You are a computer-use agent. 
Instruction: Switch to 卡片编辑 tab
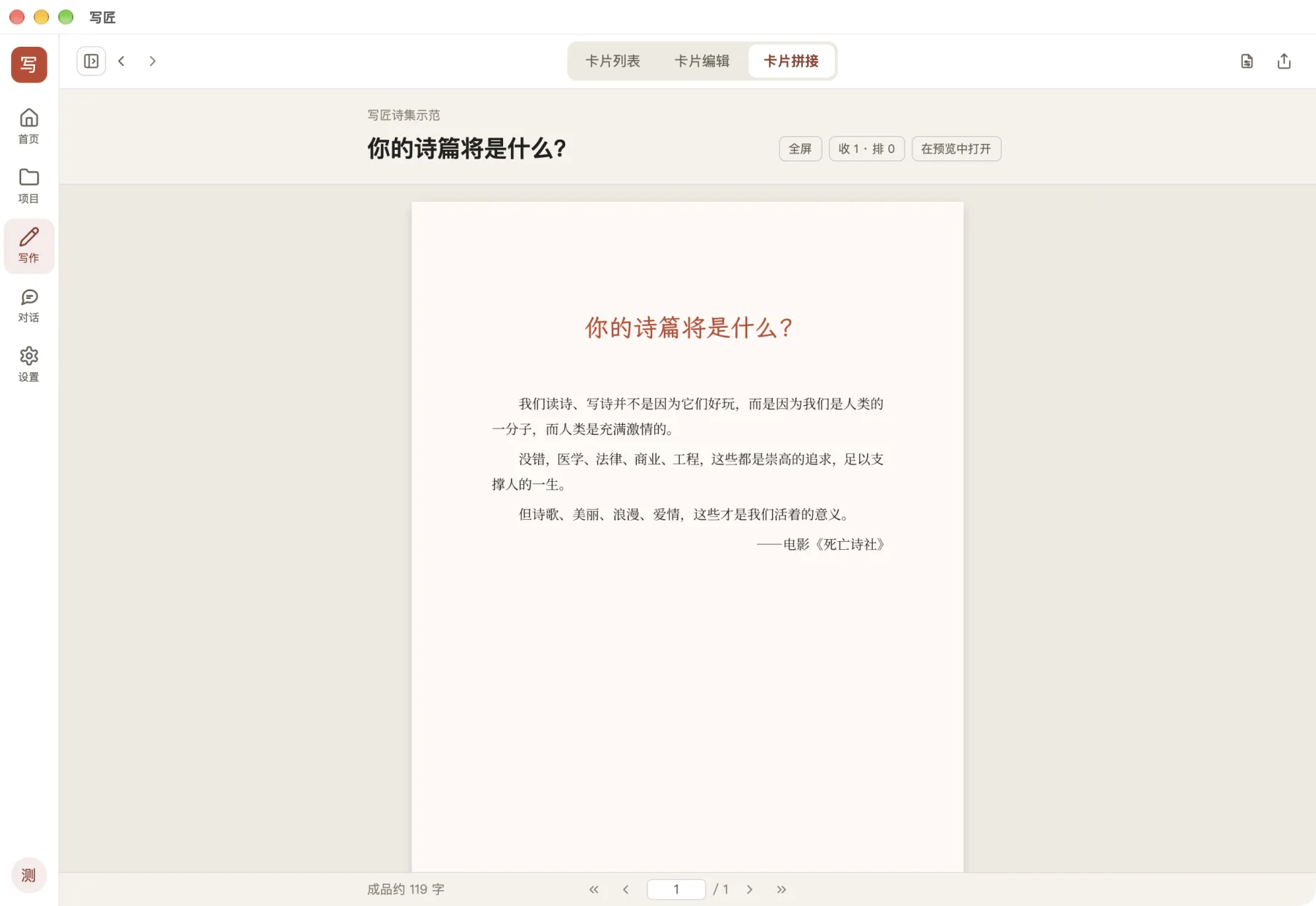click(x=702, y=61)
